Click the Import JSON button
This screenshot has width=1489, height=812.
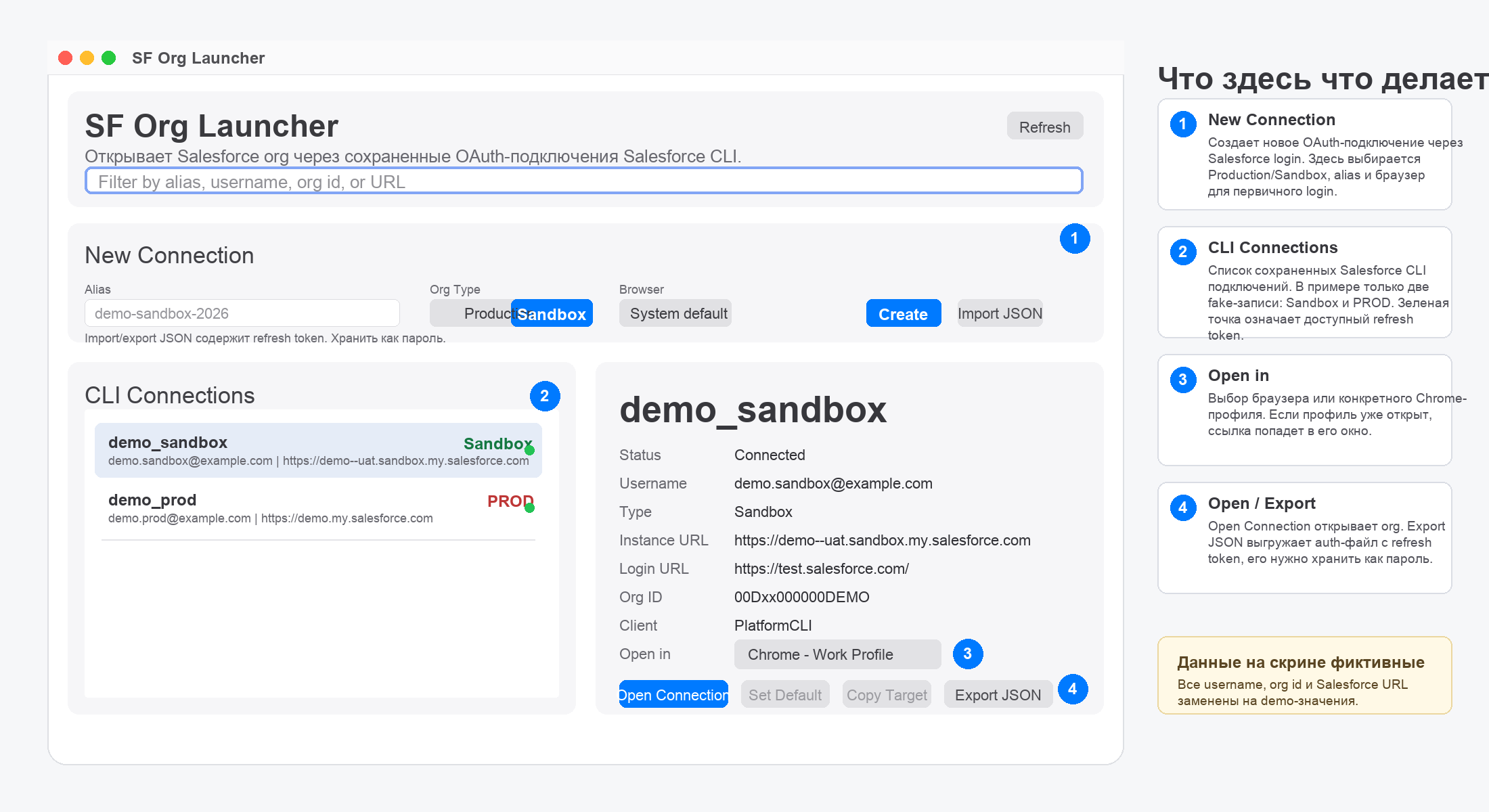(x=1000, y=313)
